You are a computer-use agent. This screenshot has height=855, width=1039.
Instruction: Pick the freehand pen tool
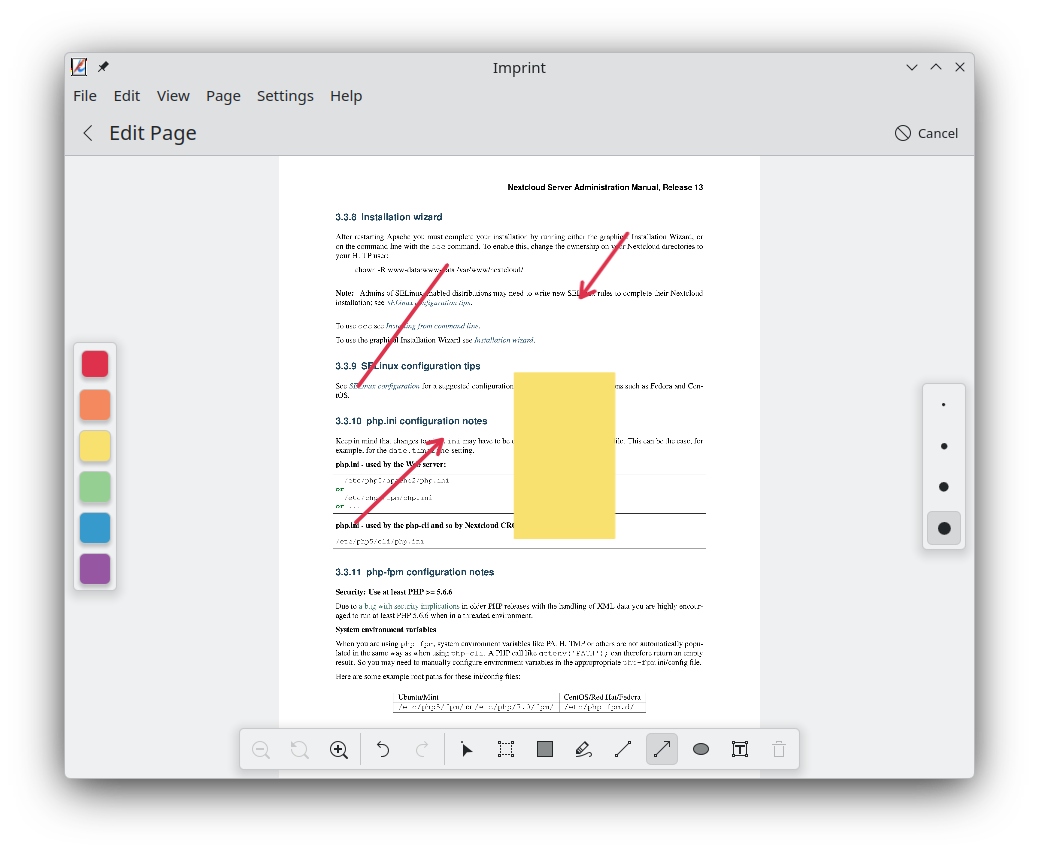click(x=584, y=750)
